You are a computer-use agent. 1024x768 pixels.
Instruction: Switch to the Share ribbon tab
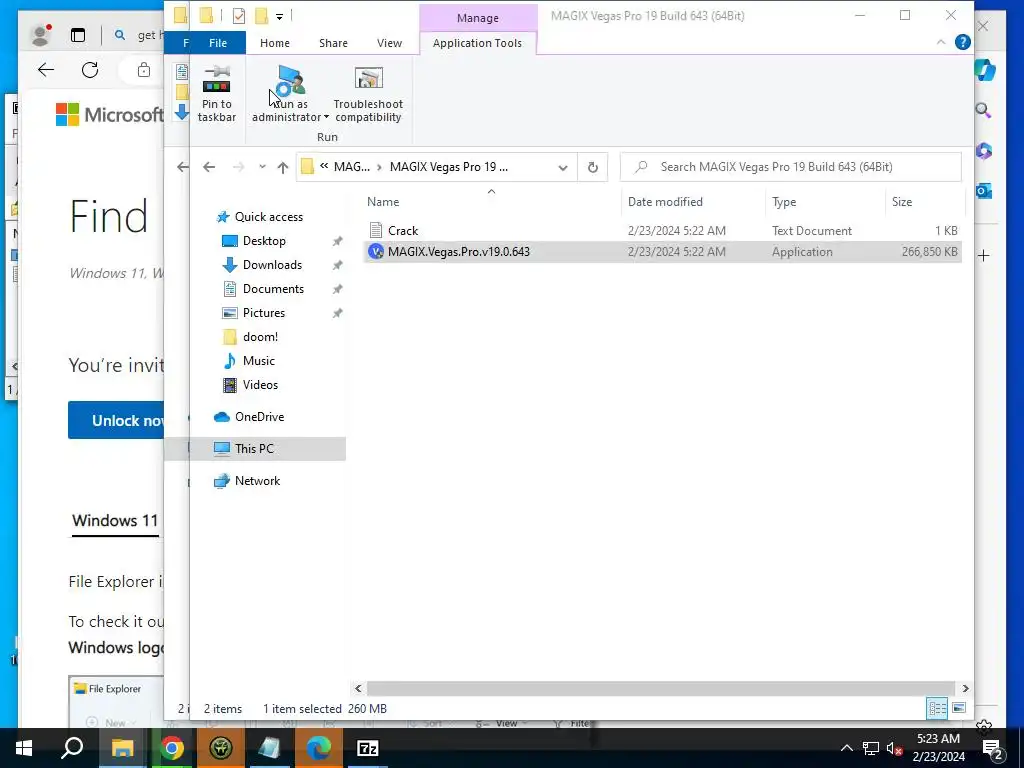333,43
